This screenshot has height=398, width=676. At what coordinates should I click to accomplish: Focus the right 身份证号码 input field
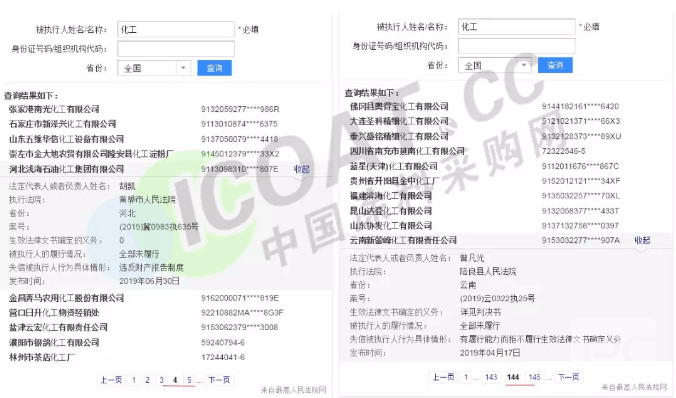click(x=516, y=46)
